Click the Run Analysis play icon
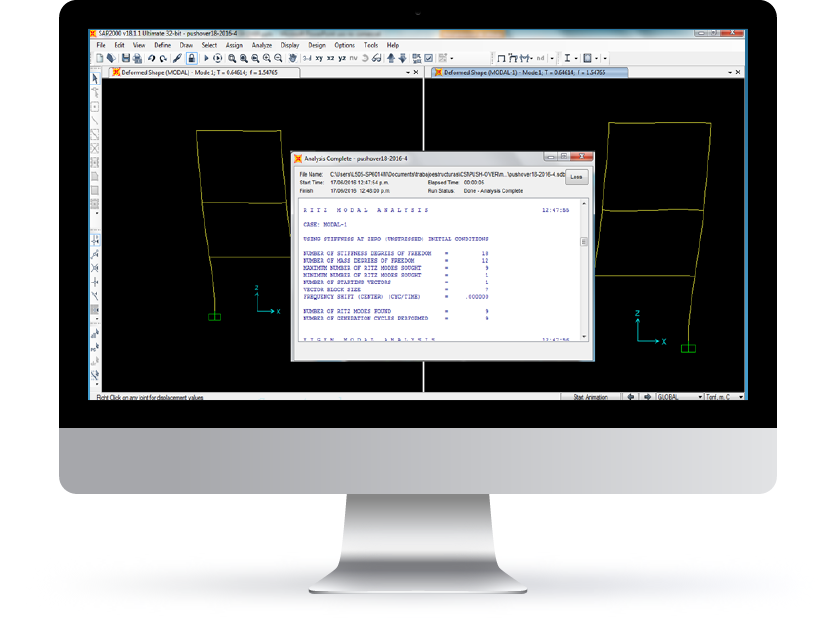The width and height of the screenshot is (836, 640). [206, 58]
